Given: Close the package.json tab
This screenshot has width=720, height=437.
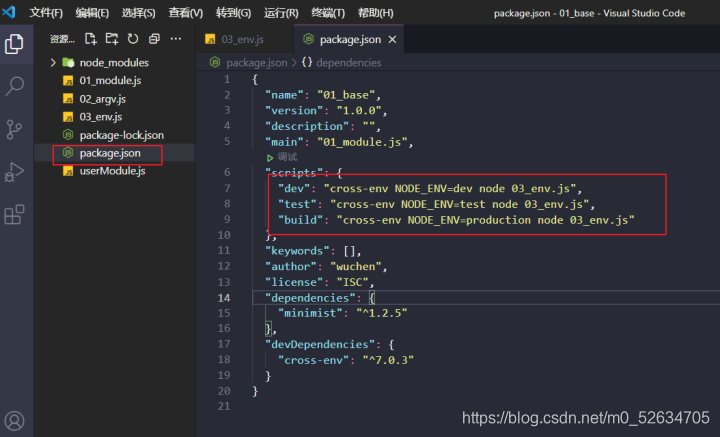Looking at the screenshot, I should [x=392, y=39].
